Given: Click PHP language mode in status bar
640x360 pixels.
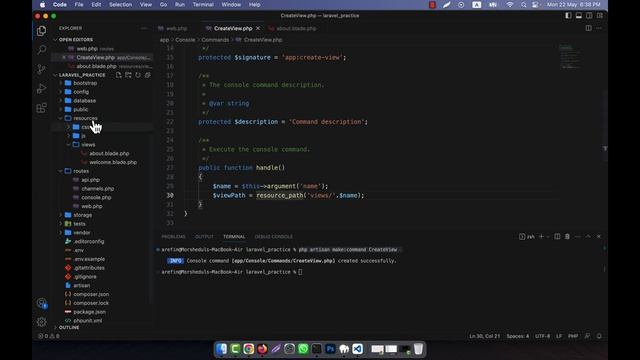Looking at the screenshot, I should (573, 336).
